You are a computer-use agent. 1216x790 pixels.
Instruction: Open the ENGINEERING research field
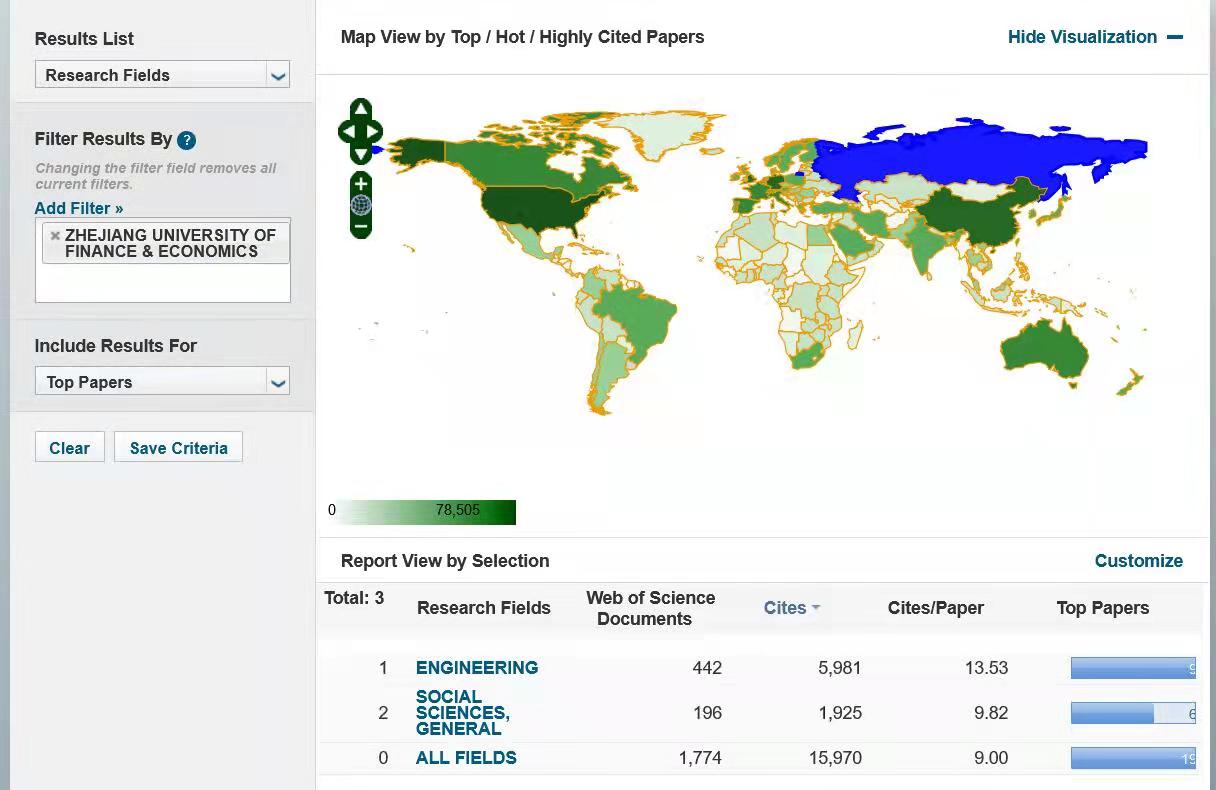coord(477,668)
